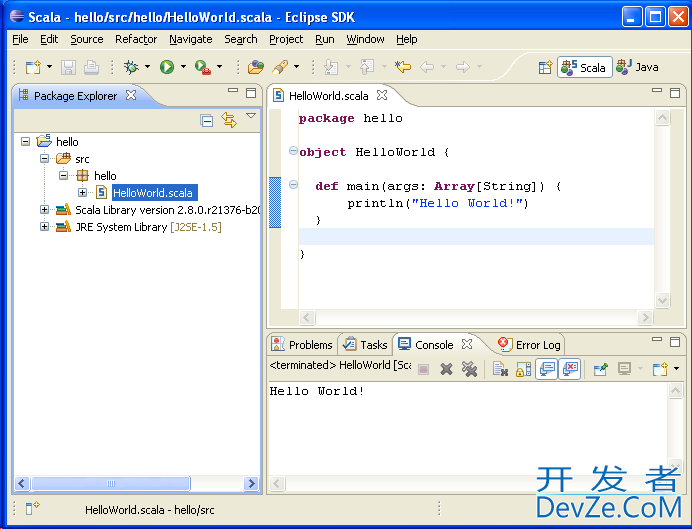Click the Last Edit Location icon

[x=403, y=67]
